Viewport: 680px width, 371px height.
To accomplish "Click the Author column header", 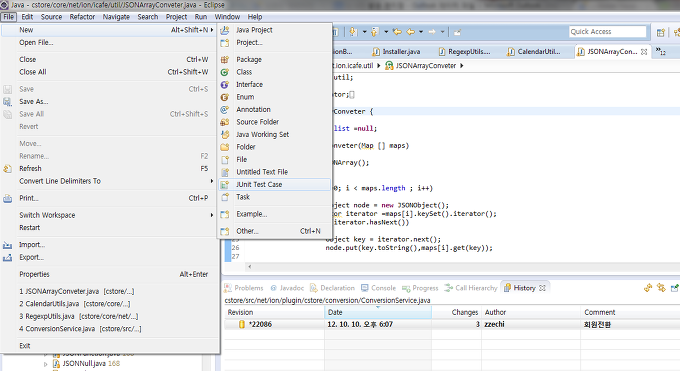I will click(531, 312).
